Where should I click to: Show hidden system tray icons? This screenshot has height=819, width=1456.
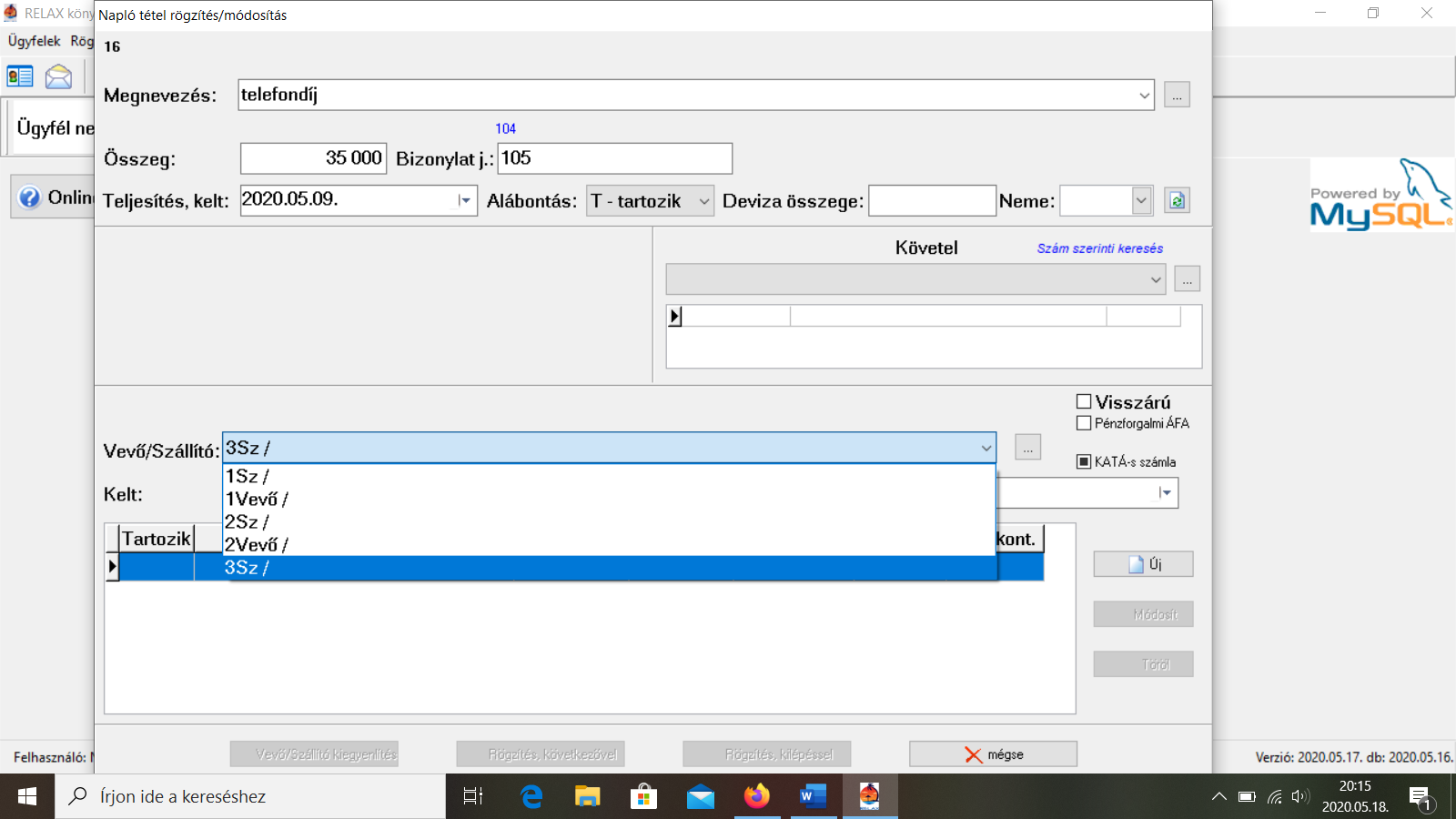(x=1219, y=796)
